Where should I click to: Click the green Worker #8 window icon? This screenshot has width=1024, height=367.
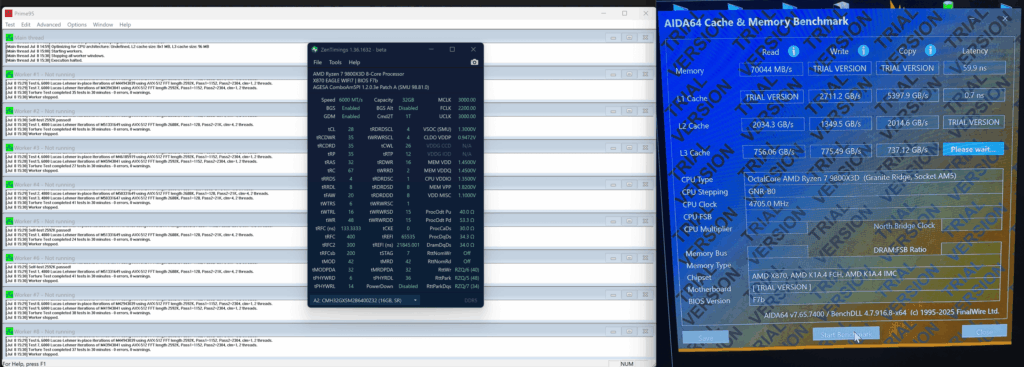9,331
